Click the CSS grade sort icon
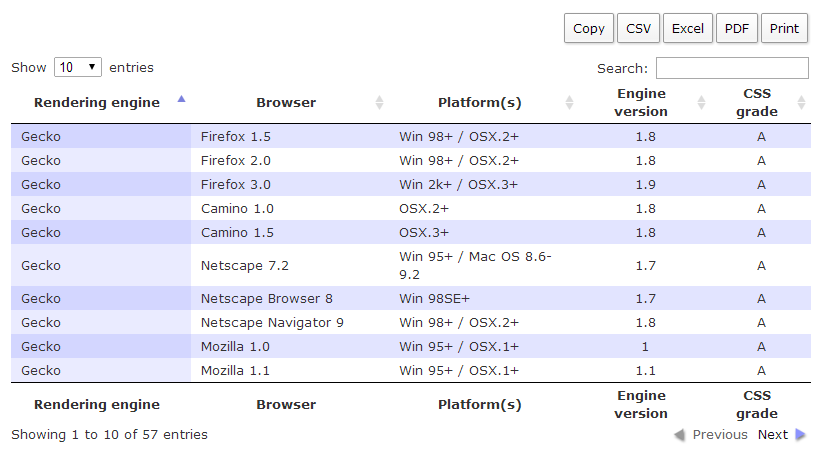 [x=801, y=102]
